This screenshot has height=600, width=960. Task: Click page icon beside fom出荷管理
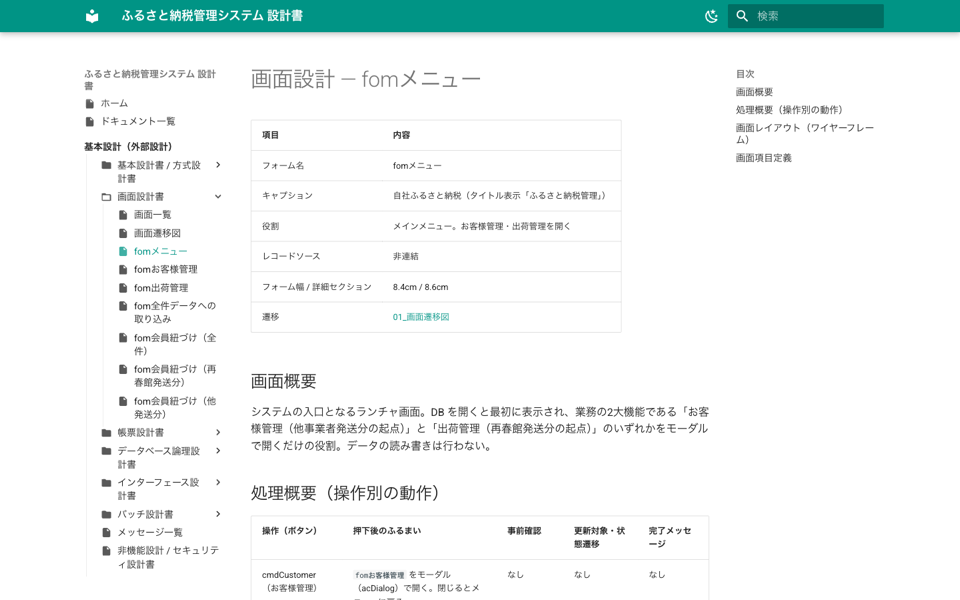tap(123, 288)
